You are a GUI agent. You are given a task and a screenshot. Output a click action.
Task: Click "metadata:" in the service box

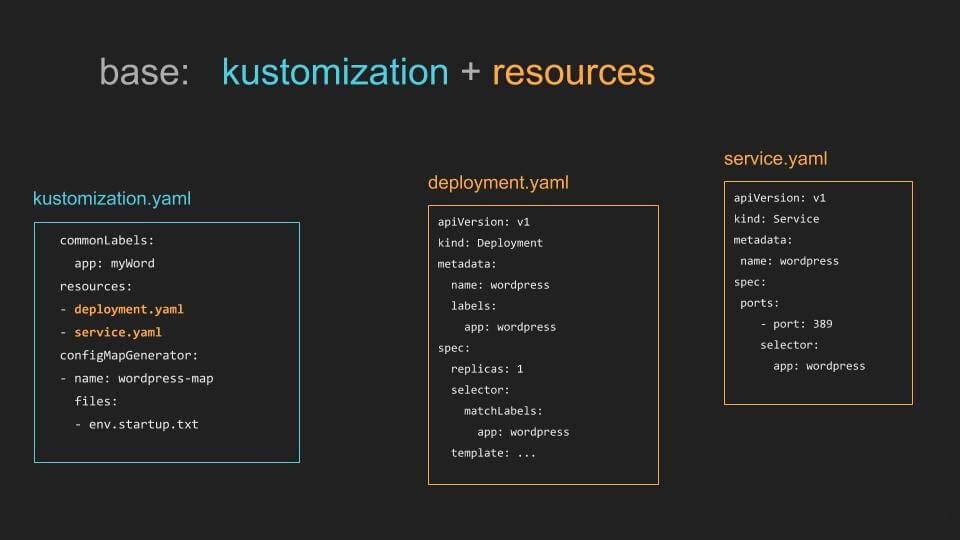click(763, 240)
